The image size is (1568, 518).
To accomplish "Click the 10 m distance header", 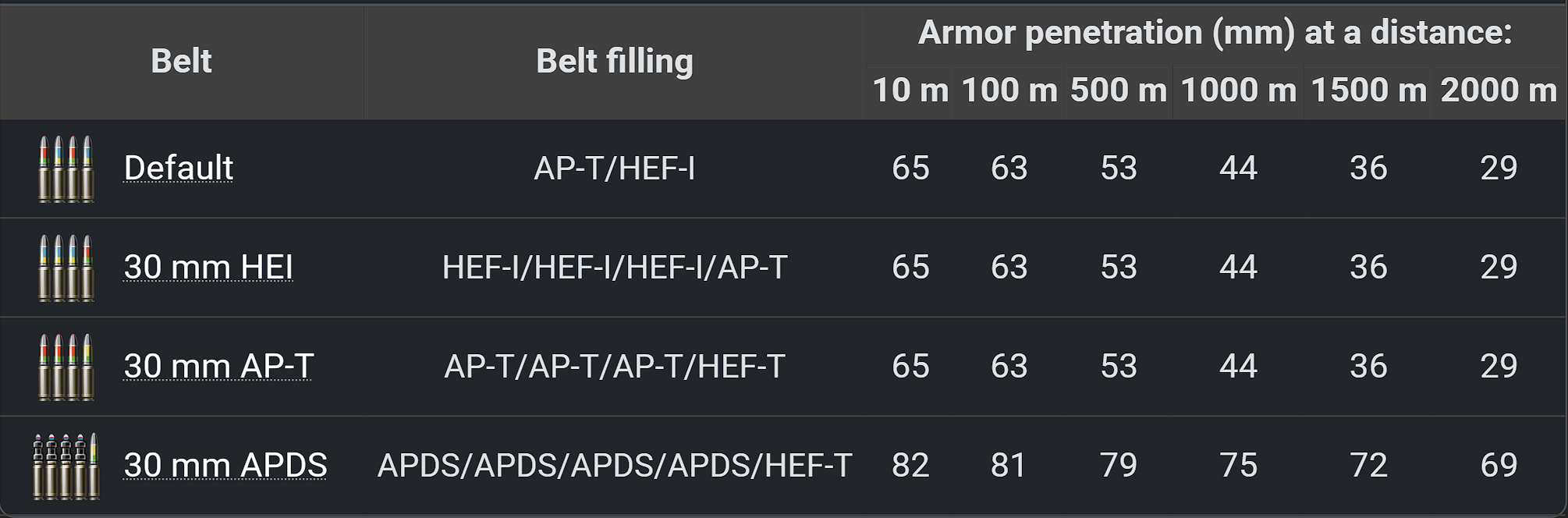I will click(910, 90).
